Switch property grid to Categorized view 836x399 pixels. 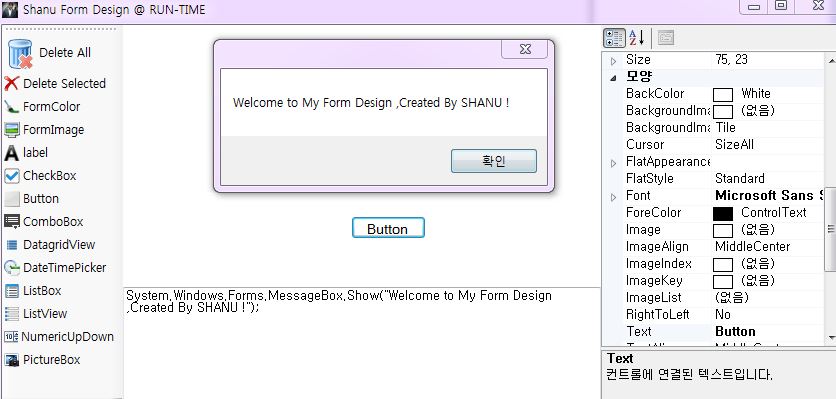coord(614,38)
